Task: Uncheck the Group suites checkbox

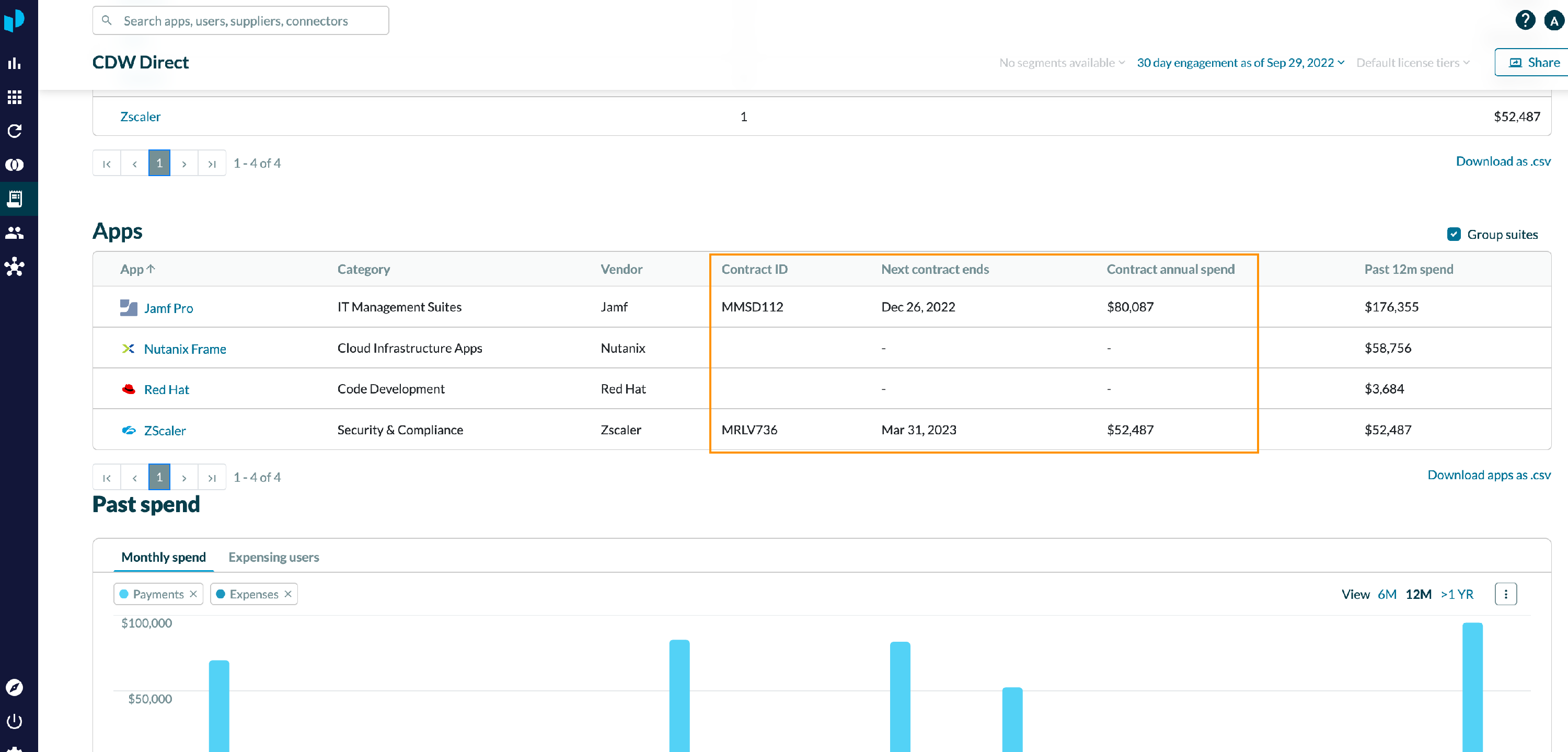Action: [1454, 234]
